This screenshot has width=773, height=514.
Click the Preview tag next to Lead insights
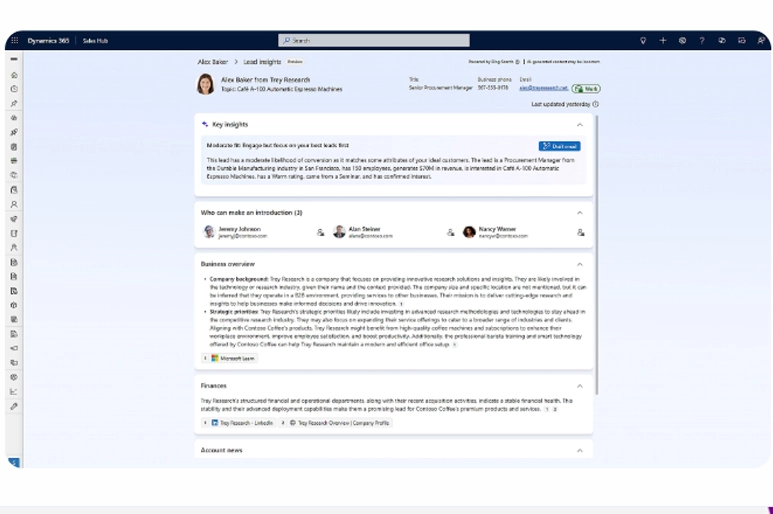[295, 62]
